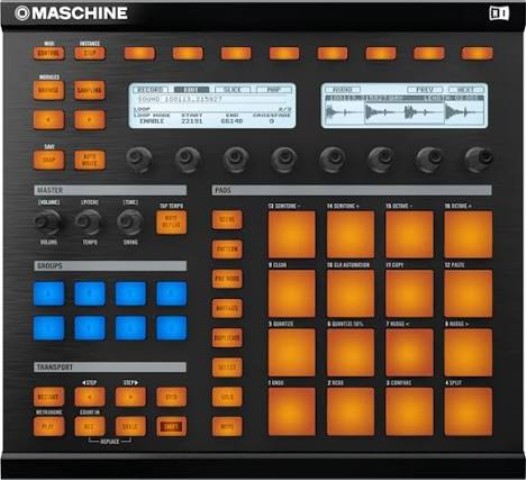Tap pad 3 Compare
526x480 pixels.
[x=409, y=411]
